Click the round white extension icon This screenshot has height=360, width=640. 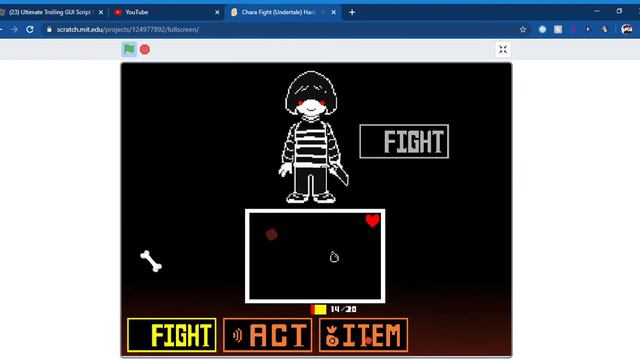point(542,29)
